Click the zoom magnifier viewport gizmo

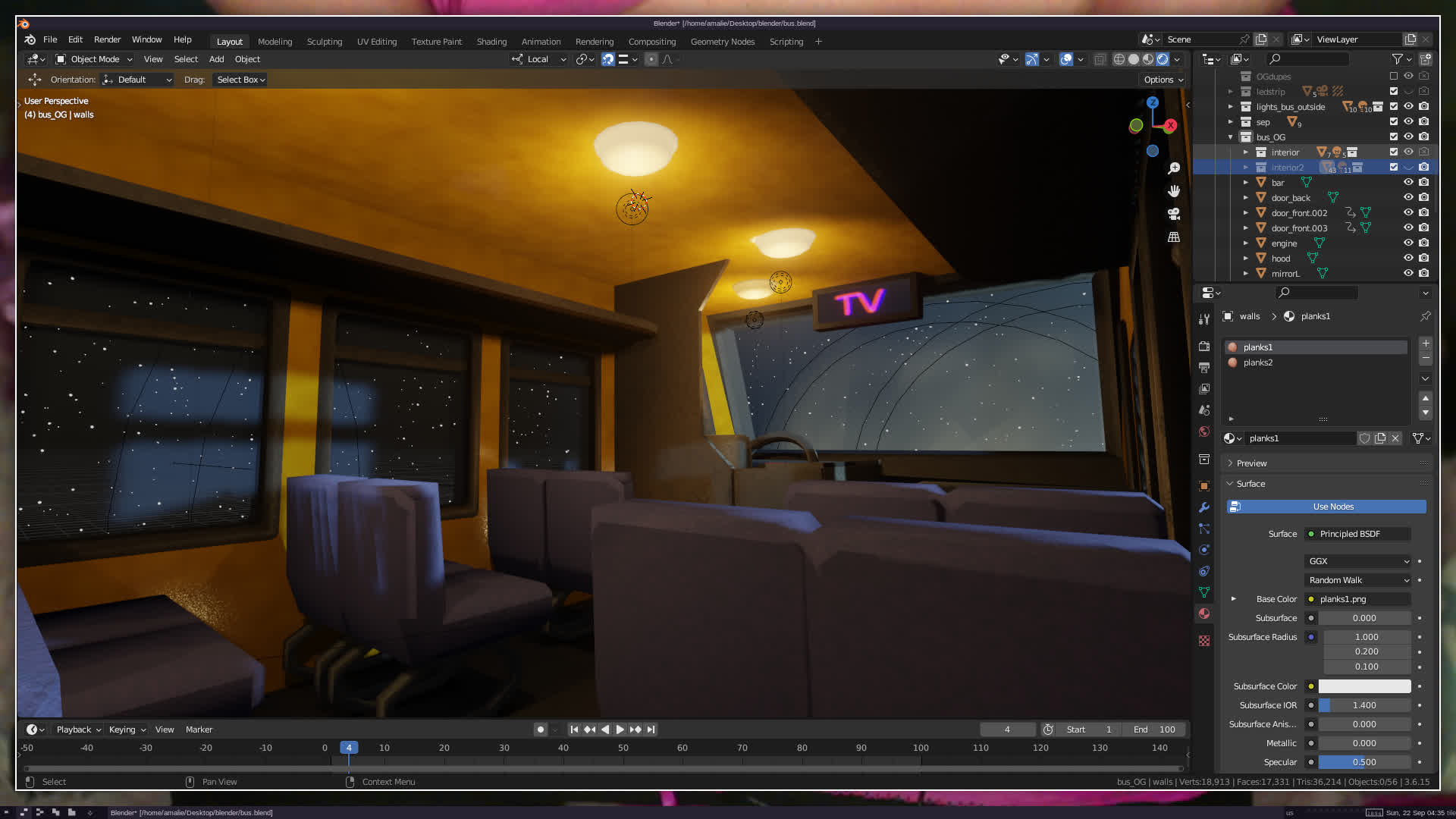pos(1174,168)
